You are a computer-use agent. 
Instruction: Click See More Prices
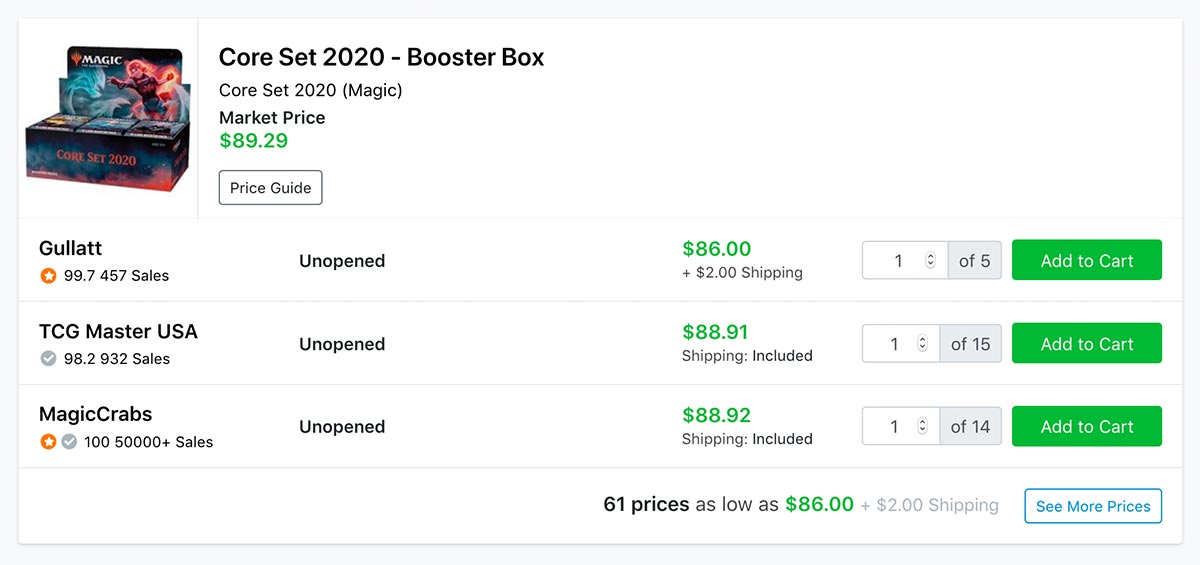[x=1093, y=506]
